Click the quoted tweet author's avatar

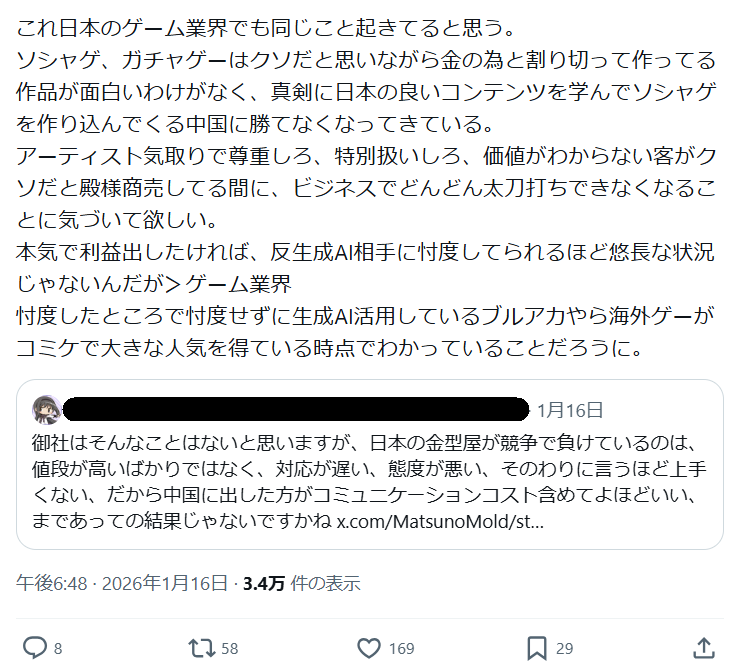point(46,409)
